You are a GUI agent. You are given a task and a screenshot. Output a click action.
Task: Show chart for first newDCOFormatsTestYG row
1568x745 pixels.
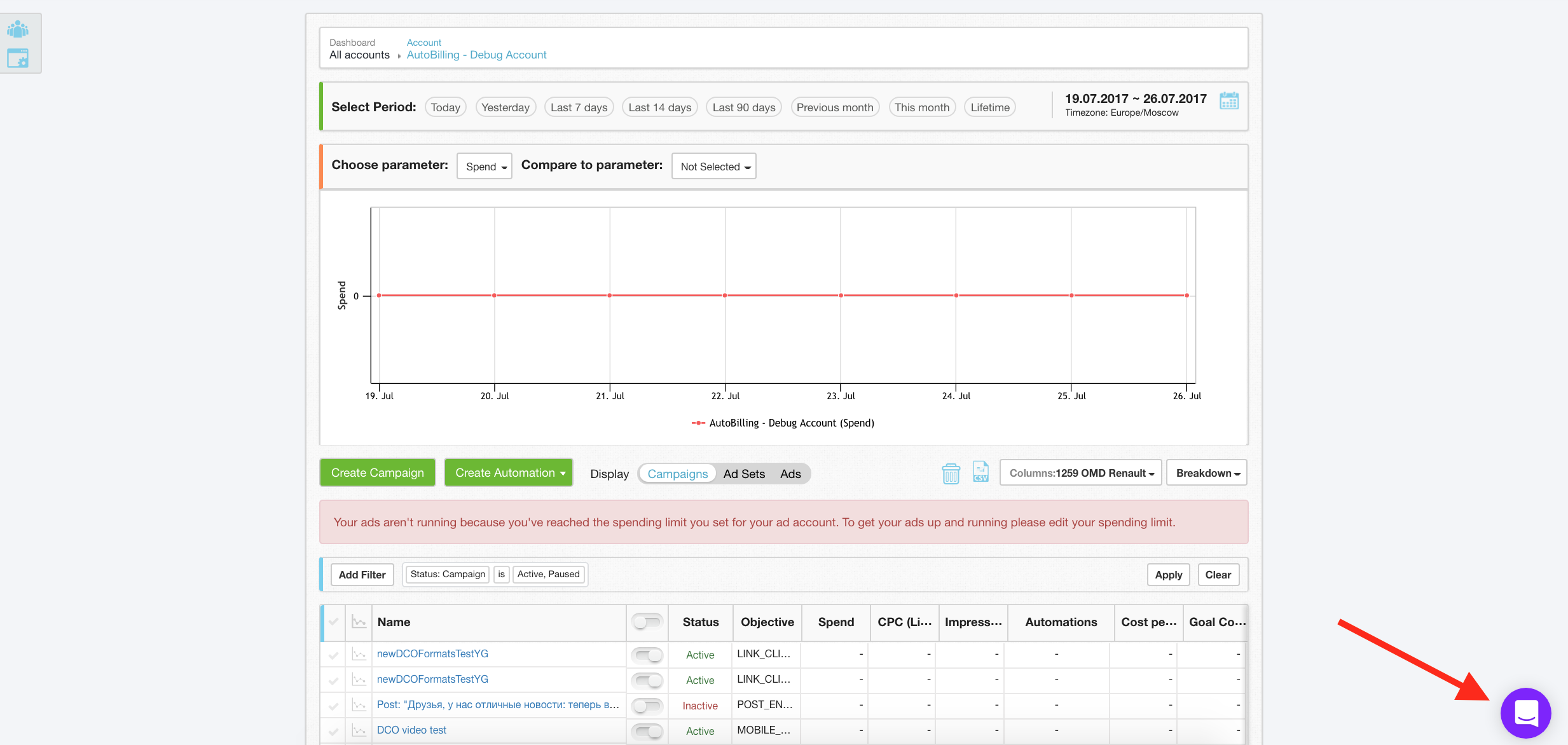(359, 654)
